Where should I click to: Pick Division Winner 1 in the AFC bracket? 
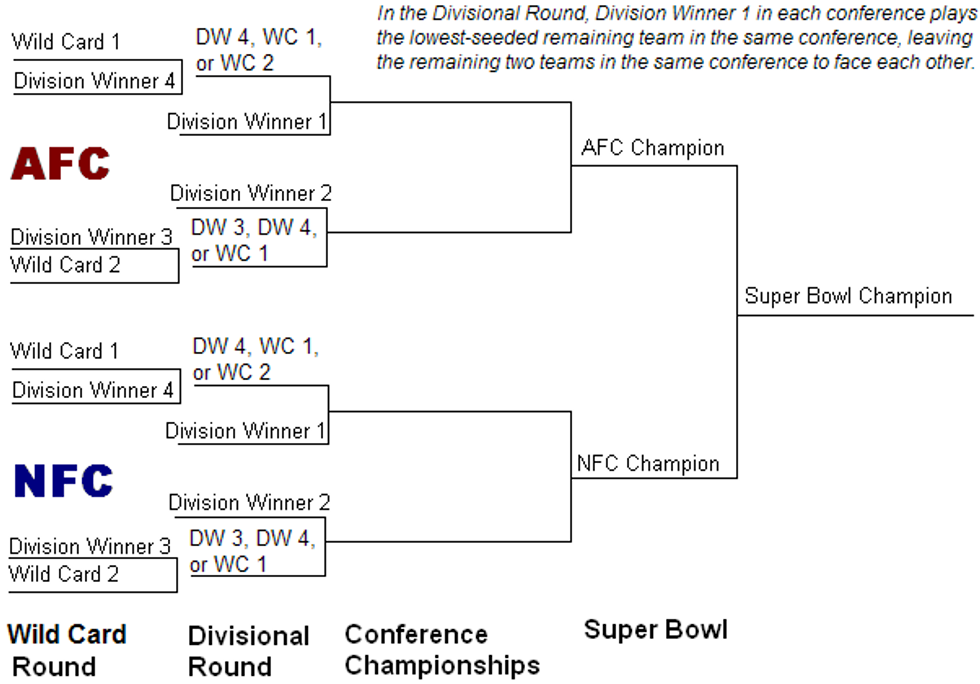point(246,122)
